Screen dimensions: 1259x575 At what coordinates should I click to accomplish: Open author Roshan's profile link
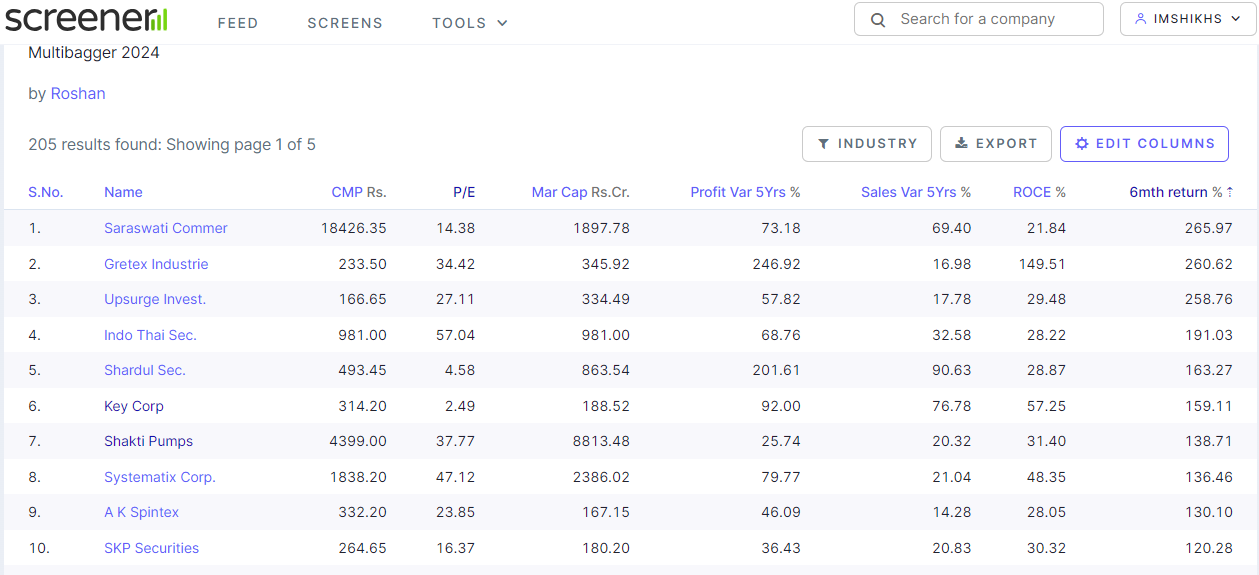tap(78, 93)
